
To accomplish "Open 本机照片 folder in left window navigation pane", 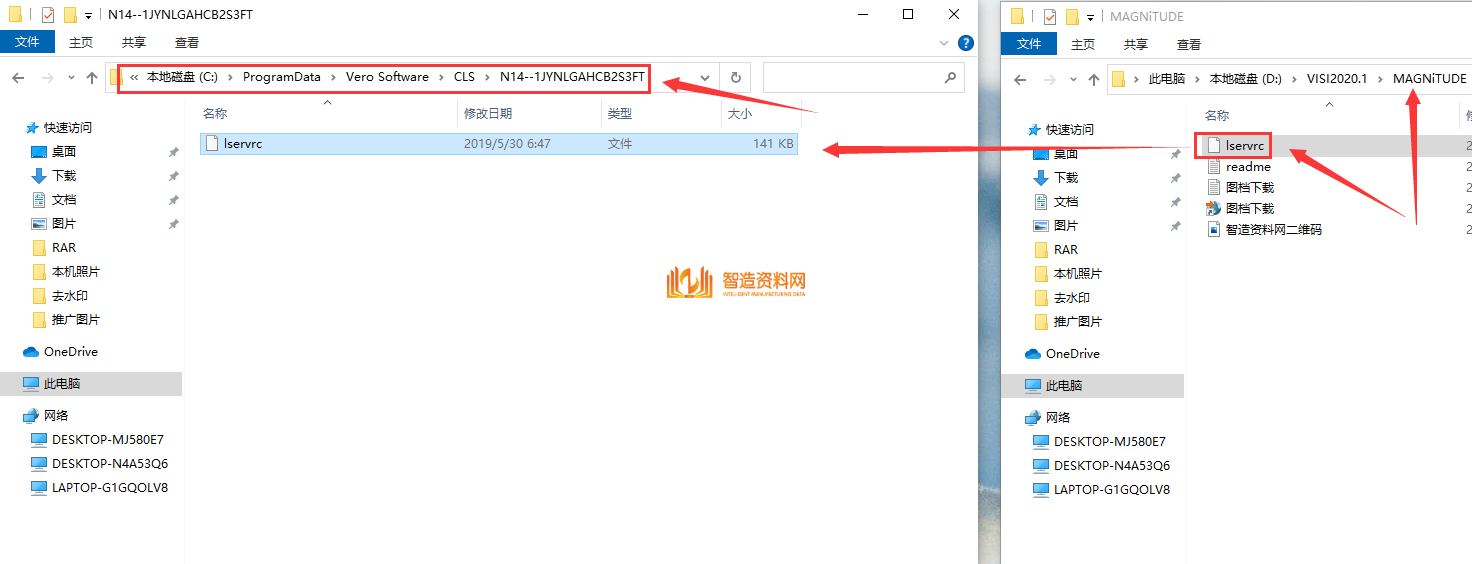I will tap(75, 272).
